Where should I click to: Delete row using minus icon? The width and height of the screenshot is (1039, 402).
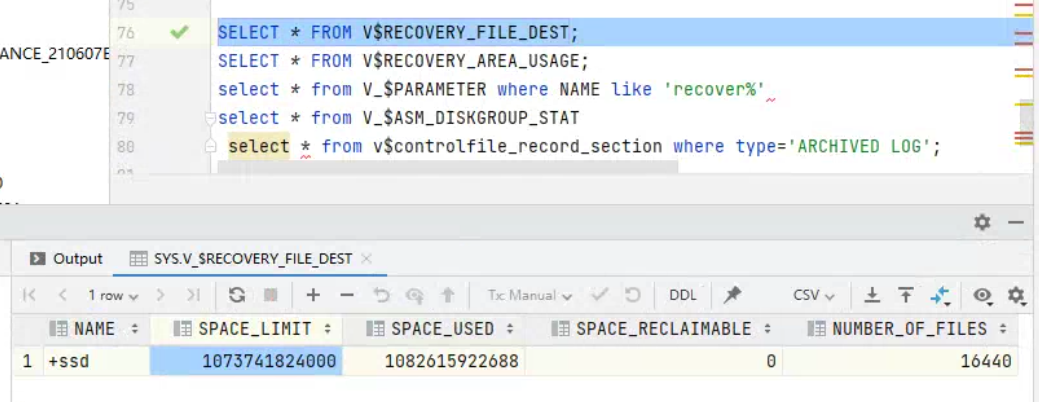pyautogui.click(x=347, y=295)
